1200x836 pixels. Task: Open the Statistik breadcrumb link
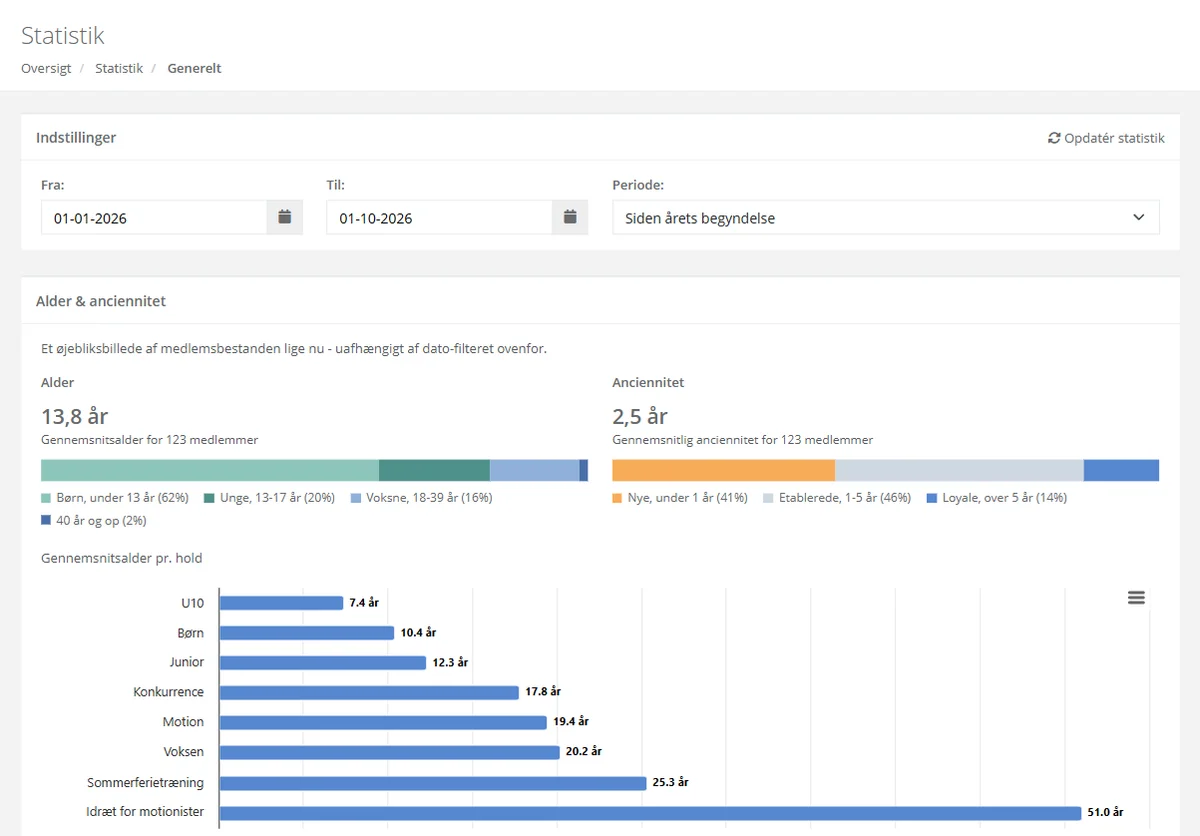click(119, 69)
